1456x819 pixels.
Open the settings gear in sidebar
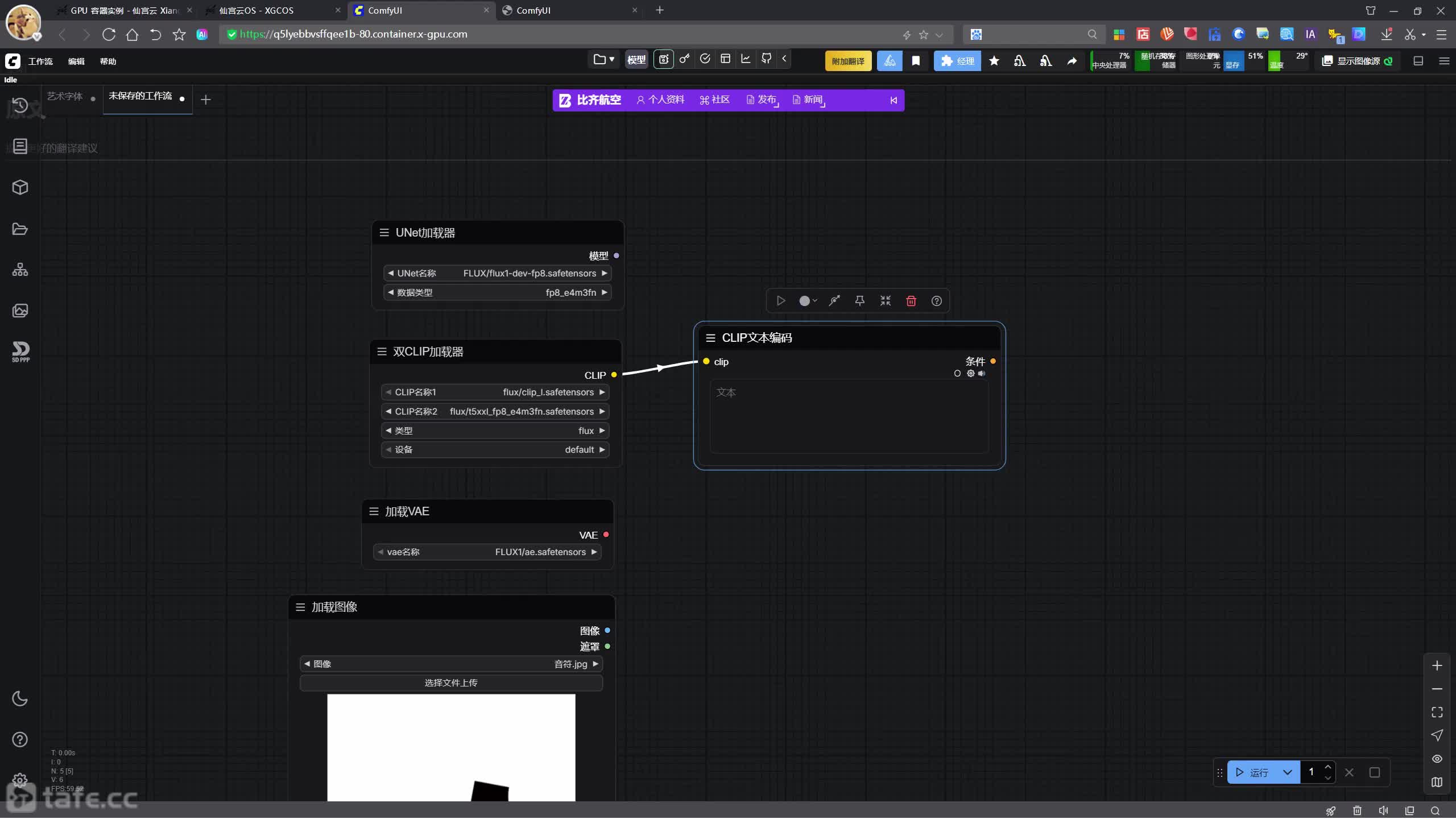pyautogui.click(x=20, y=780)
